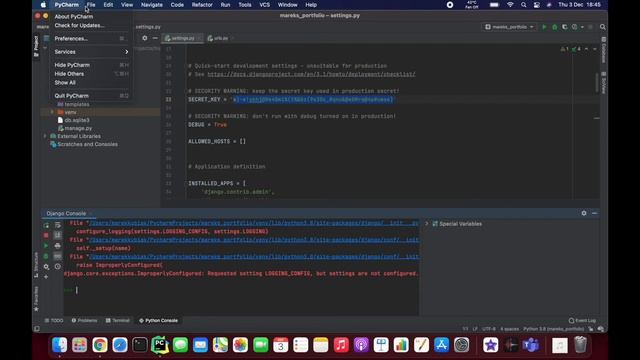This screenshot has width=640, height=360.
Task: Select manage.py in the project tree
Action: (78, 128)
